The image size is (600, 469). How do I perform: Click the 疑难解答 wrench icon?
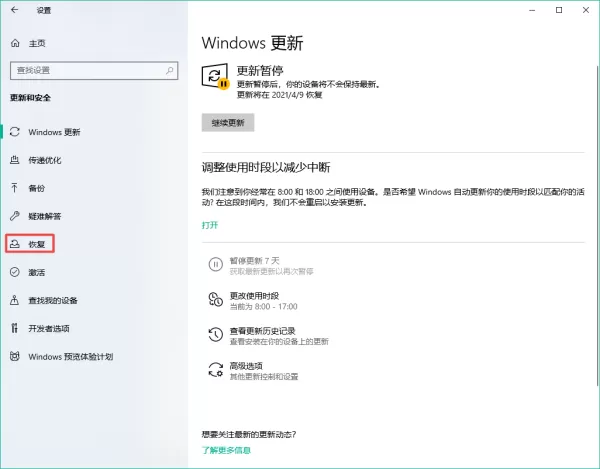15,216
